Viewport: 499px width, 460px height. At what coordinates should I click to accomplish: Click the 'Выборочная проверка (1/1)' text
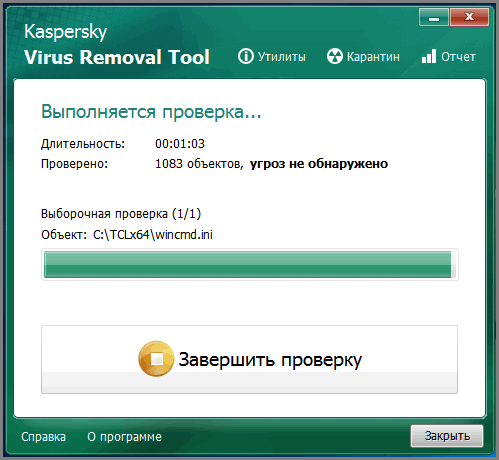(121, 214)
